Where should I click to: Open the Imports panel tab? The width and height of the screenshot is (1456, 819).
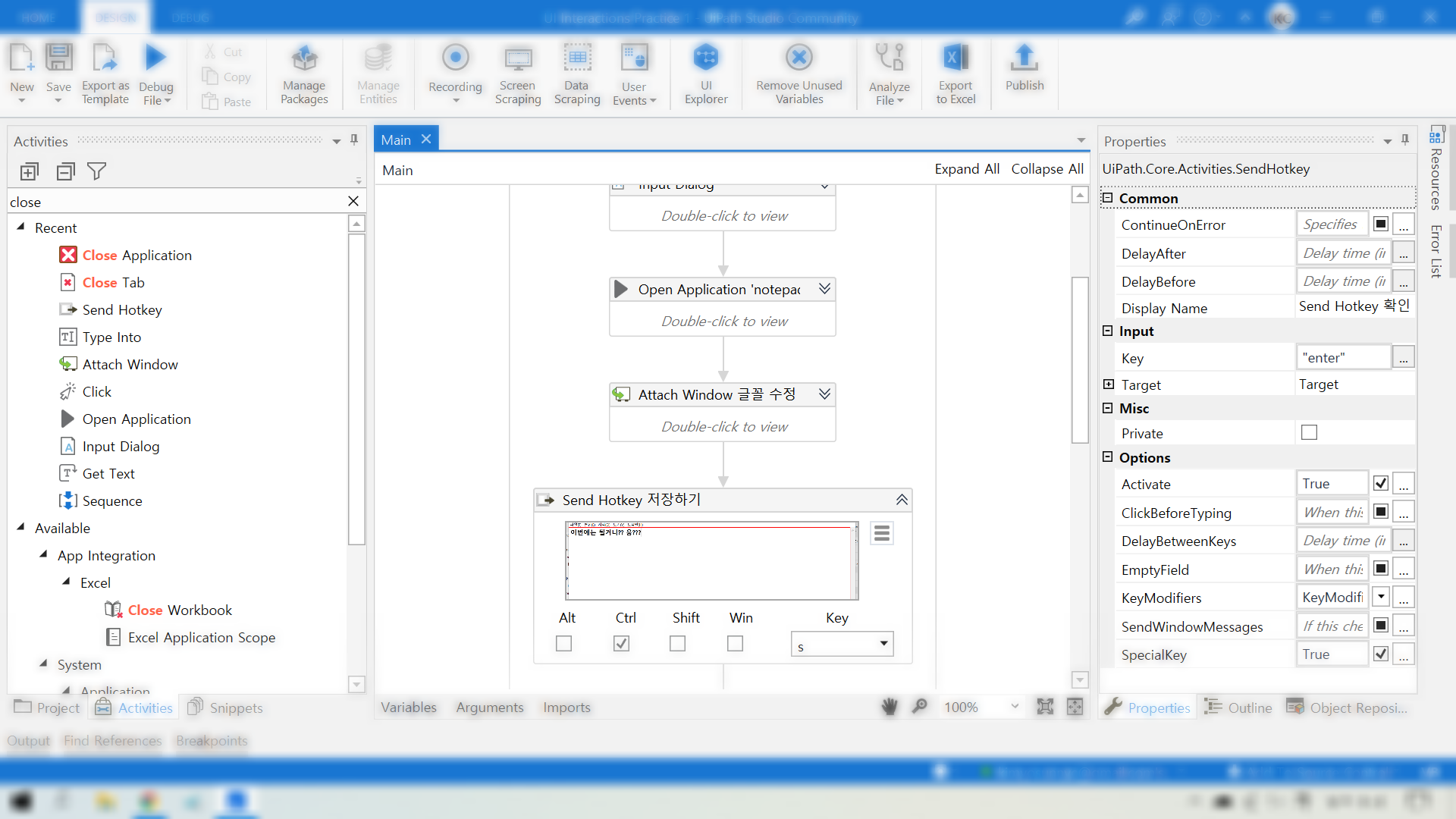click(566, 707)
